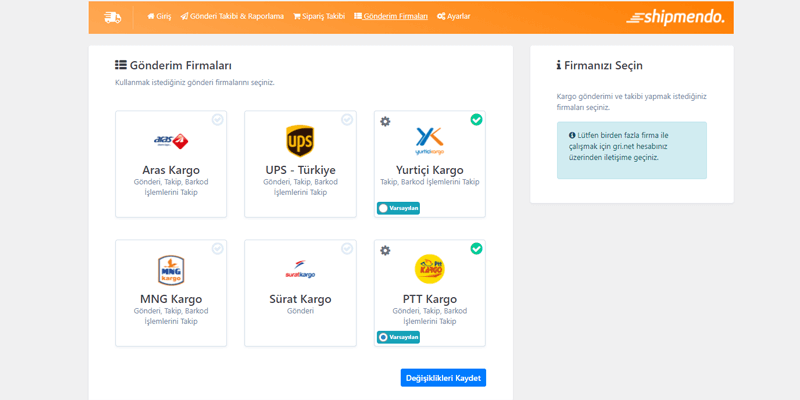The image size is (800, 400).
Task: Click the Aras Kargo logo
Action: pyautogui.click(x=171, y=141)
